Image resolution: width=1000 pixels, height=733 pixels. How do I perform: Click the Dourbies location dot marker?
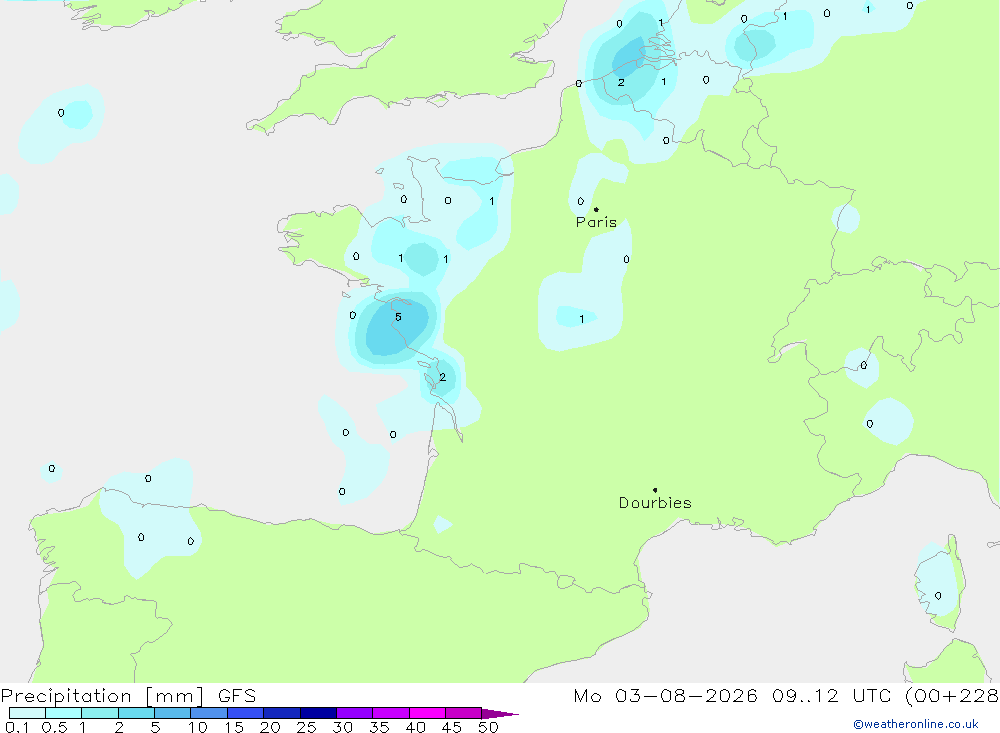[655, 490]
